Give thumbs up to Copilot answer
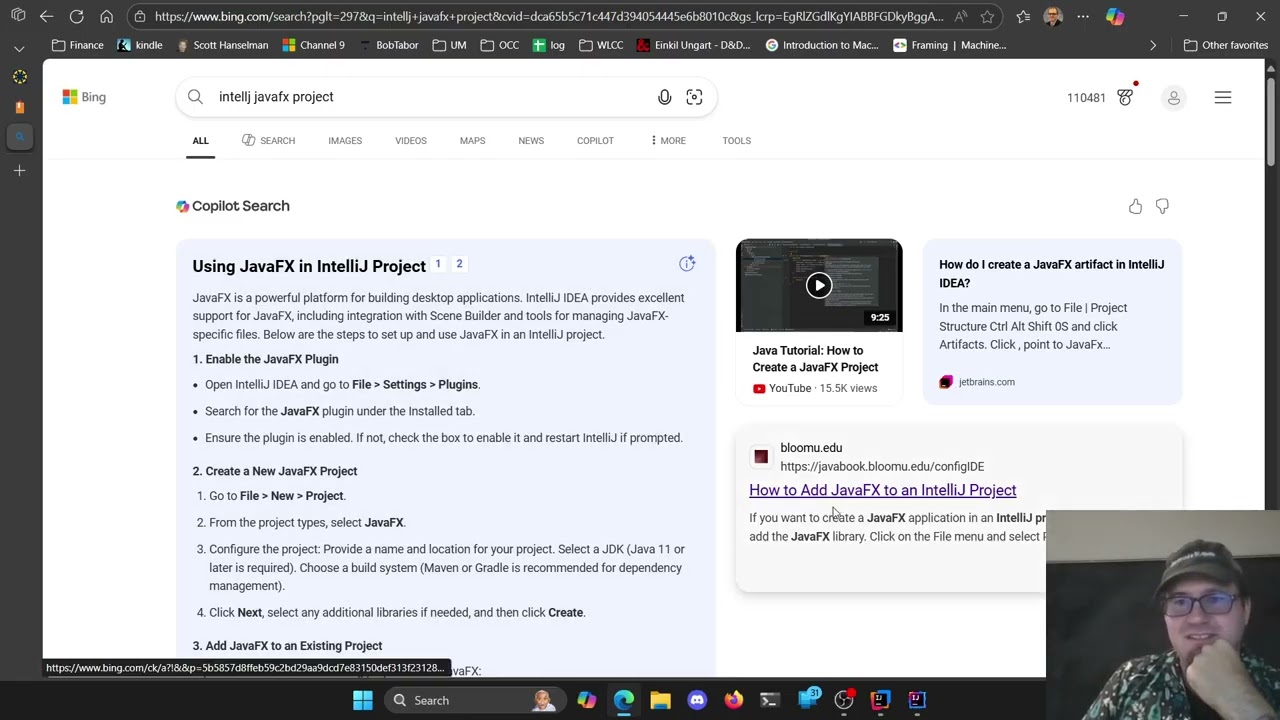Screen dimensions: 1280x720 [1135, 206]
